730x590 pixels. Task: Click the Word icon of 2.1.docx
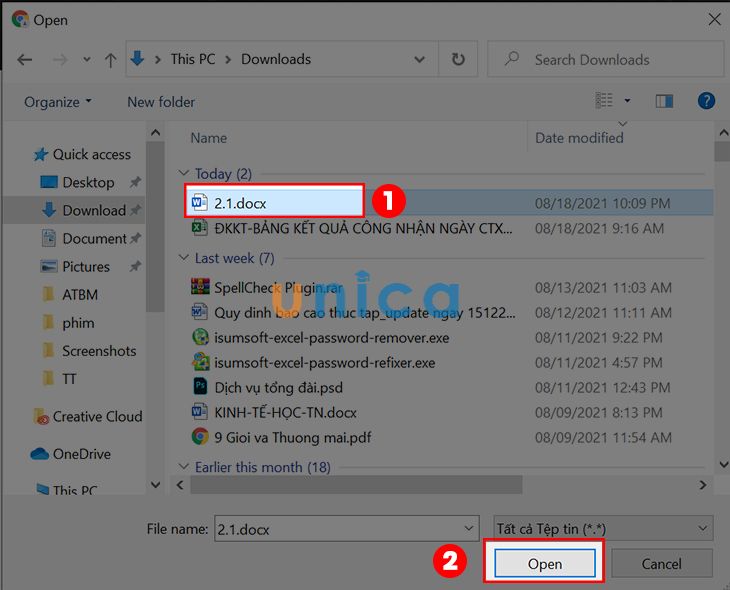199,203
